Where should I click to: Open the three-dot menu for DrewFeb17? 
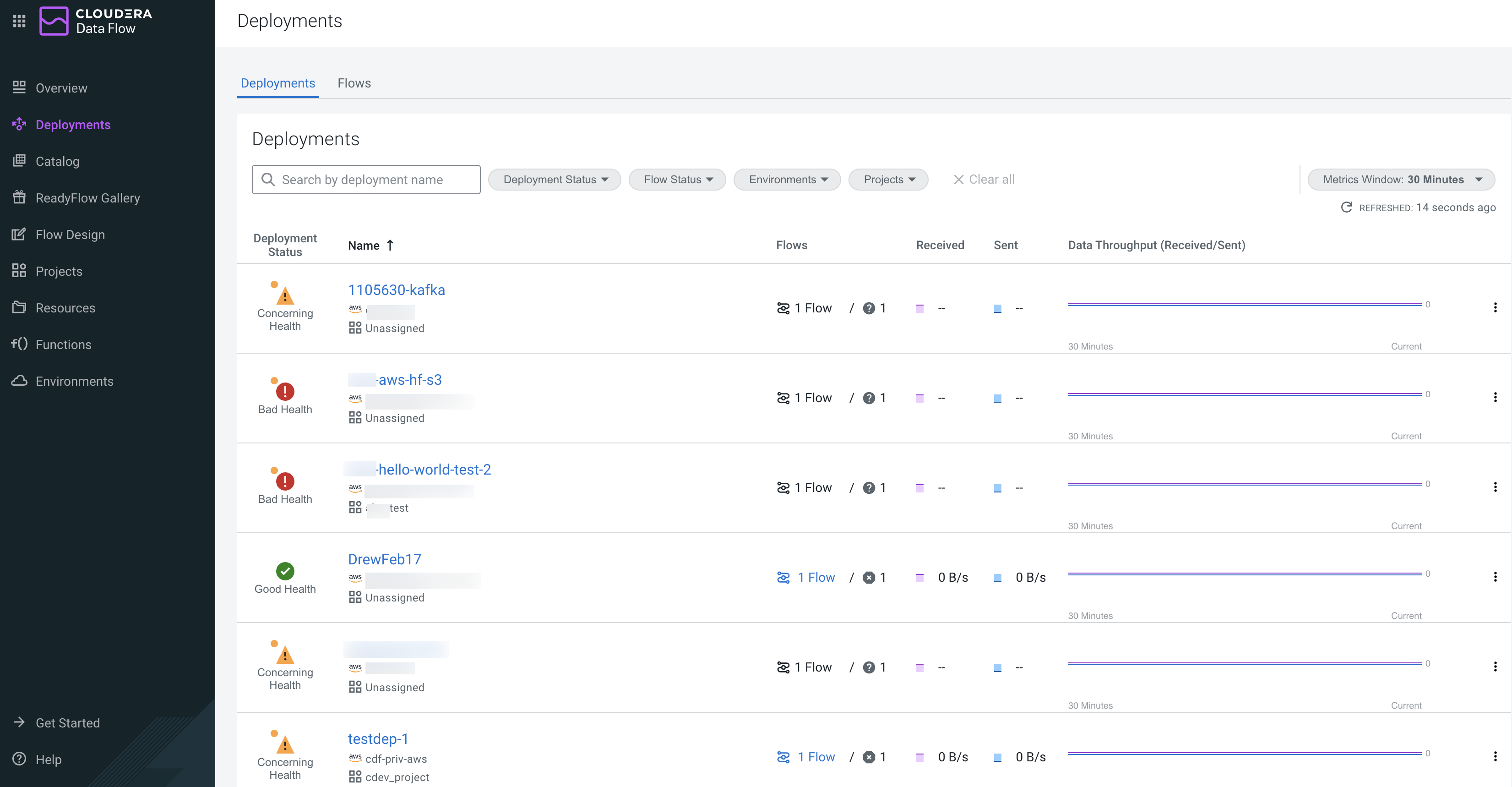(1495, 577)
